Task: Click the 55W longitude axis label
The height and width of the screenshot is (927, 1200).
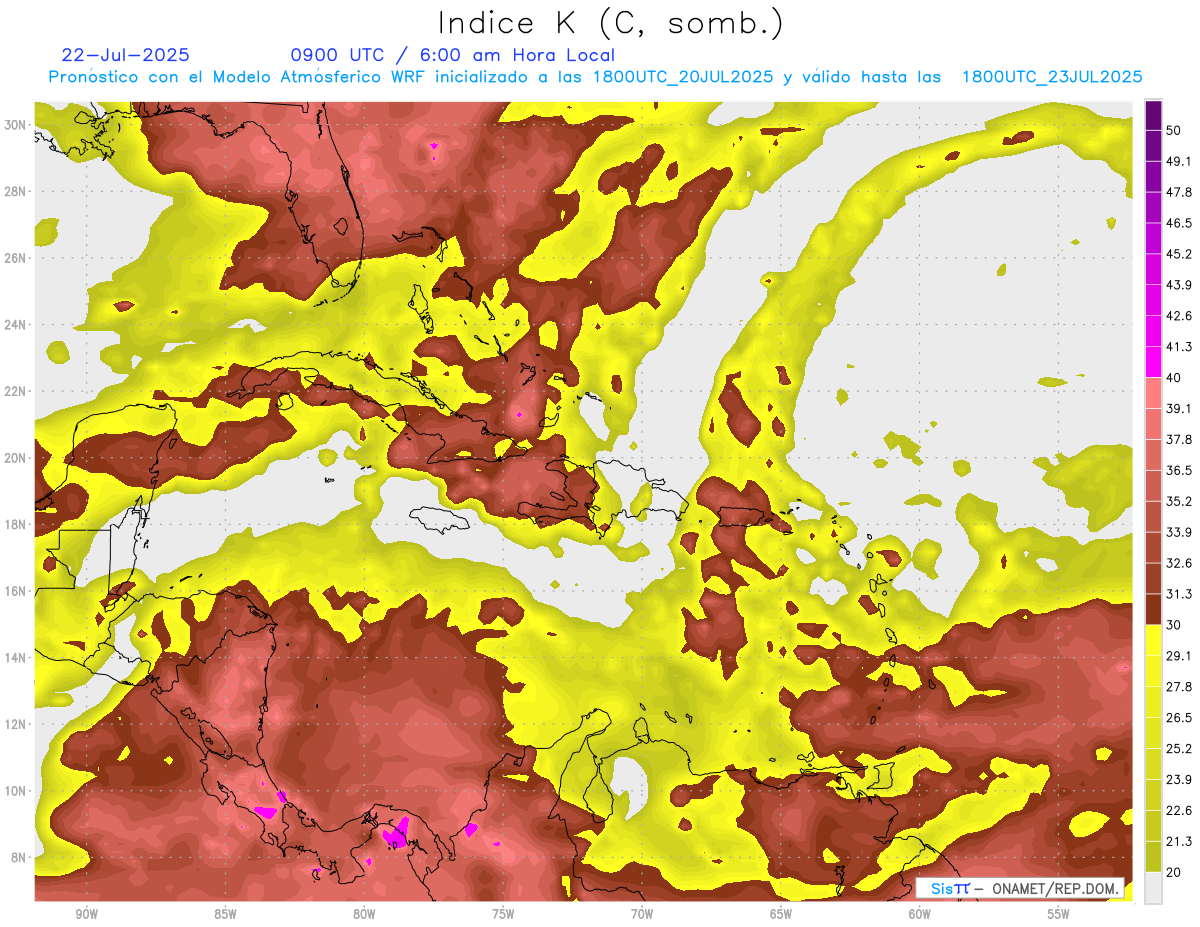Action: click(x=1059, y=915)
